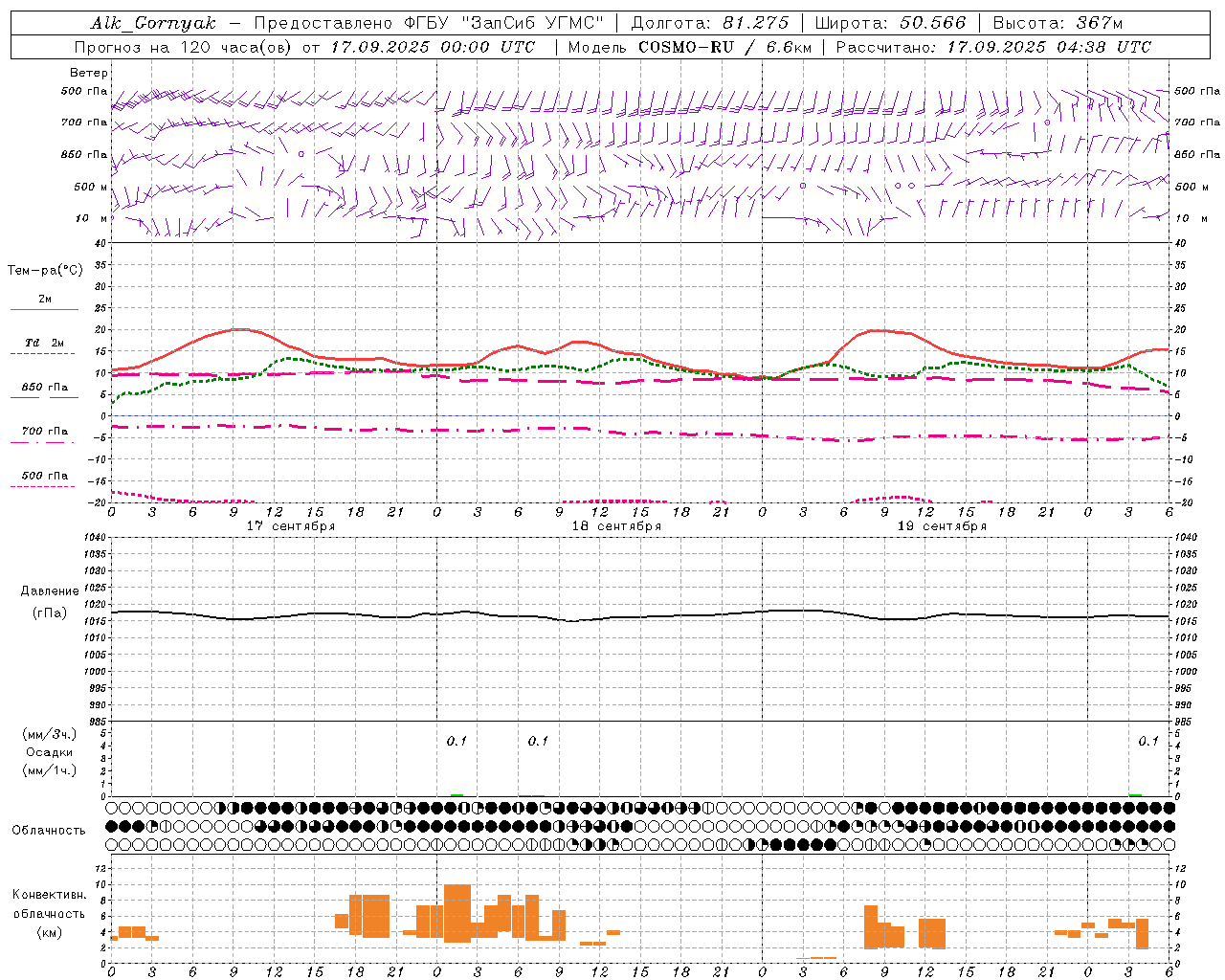Click the "19 сентября" date label
Viewport: 1225px width, 980px height.
pyautogui.click(x=942, y=526)
